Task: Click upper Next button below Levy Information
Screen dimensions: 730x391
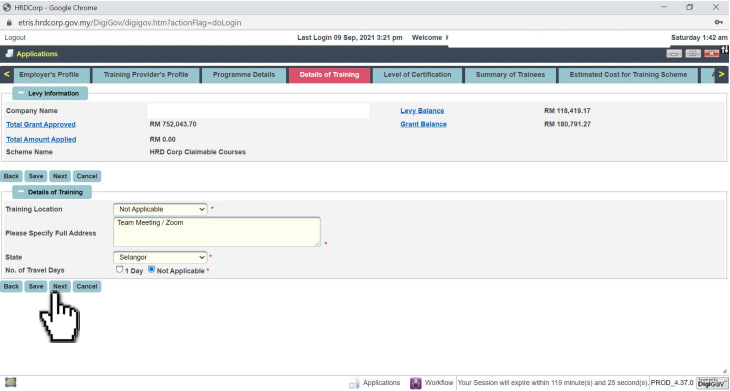Action: pyautogui.click(x=60, y=176)
